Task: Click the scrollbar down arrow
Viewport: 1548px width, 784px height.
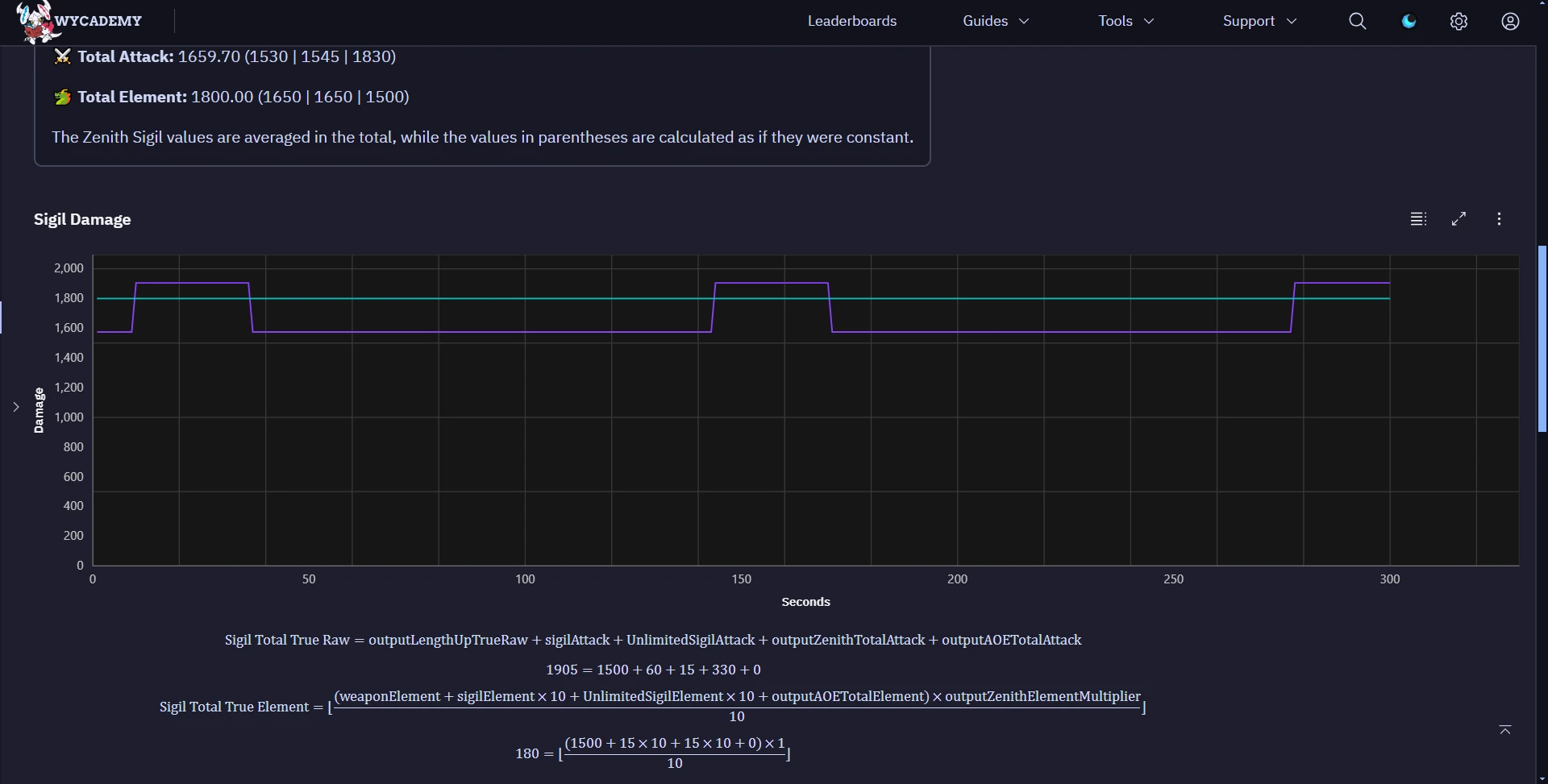Action: coord(1542,778)
